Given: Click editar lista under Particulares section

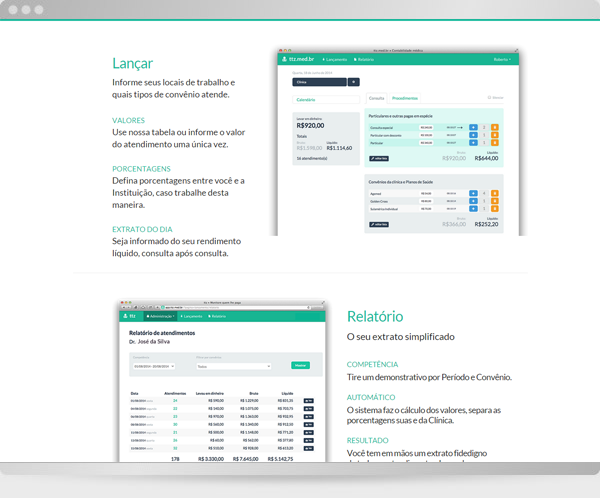Looking at the screenshot, I should [x=379, y=158].
